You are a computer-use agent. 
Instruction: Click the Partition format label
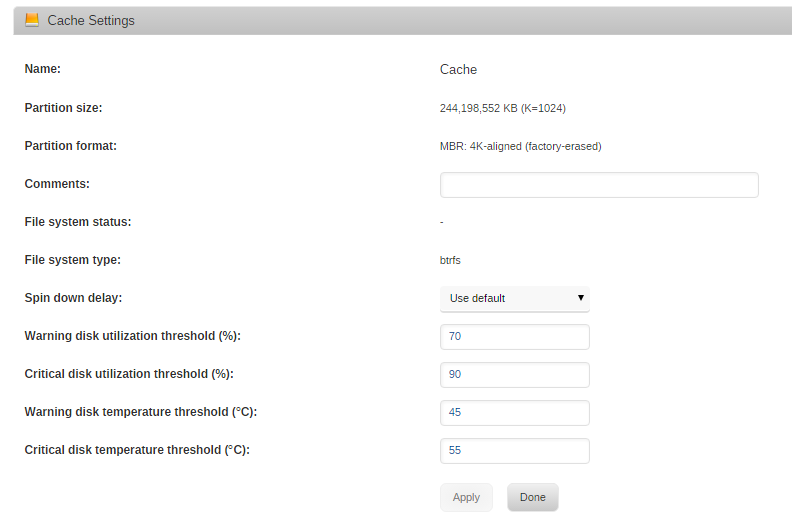71,146
